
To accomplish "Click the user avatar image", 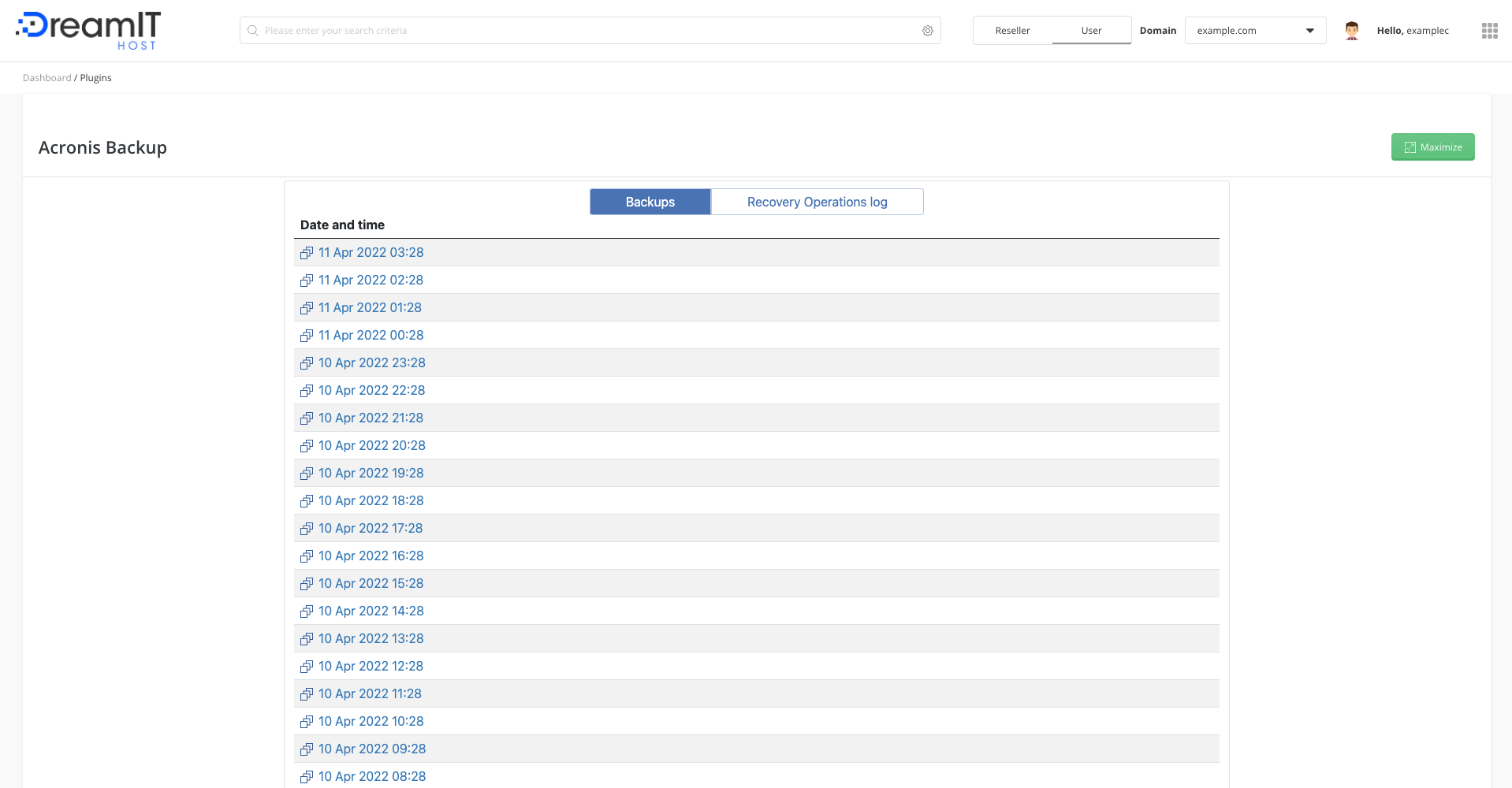I will 1352,30.
